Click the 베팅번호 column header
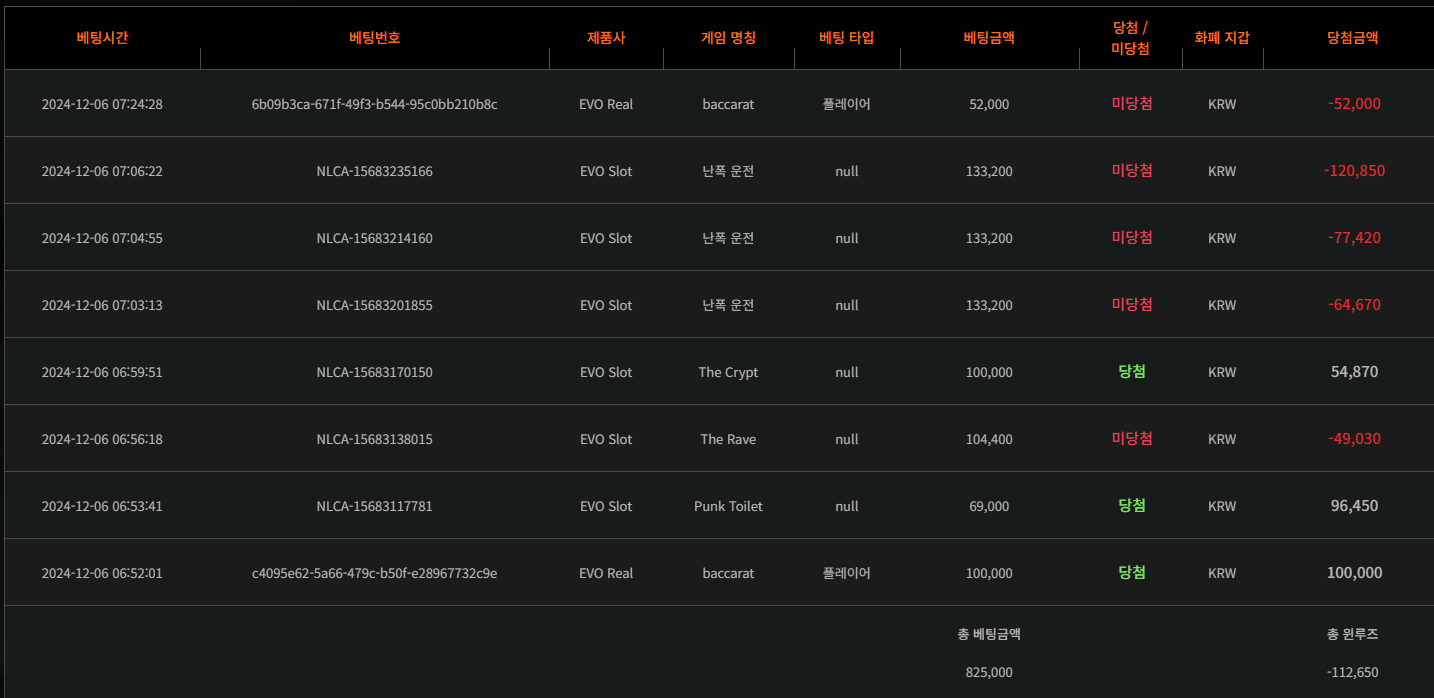This screenshot has width=1434, height=698. (x=375, y=38)
